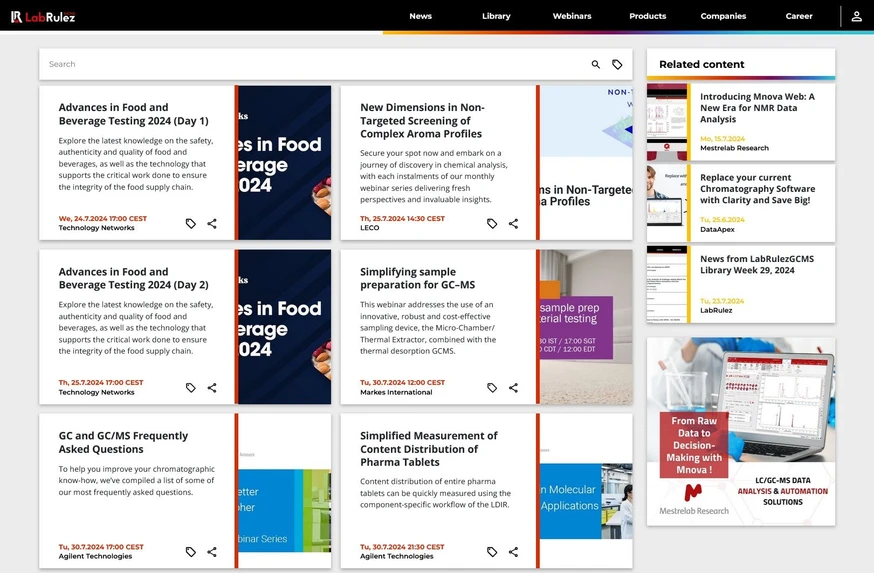This screenshot has height=573, width=874.
Task: Click the Mnova Web article thumbnail
Action: 667,122
